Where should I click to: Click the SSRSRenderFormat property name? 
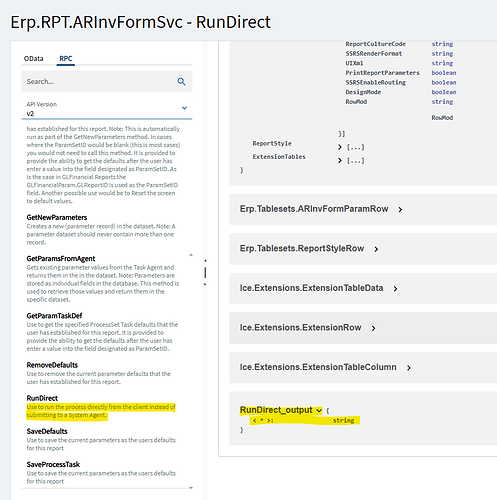pyautogui.click(x=374, y=53)
